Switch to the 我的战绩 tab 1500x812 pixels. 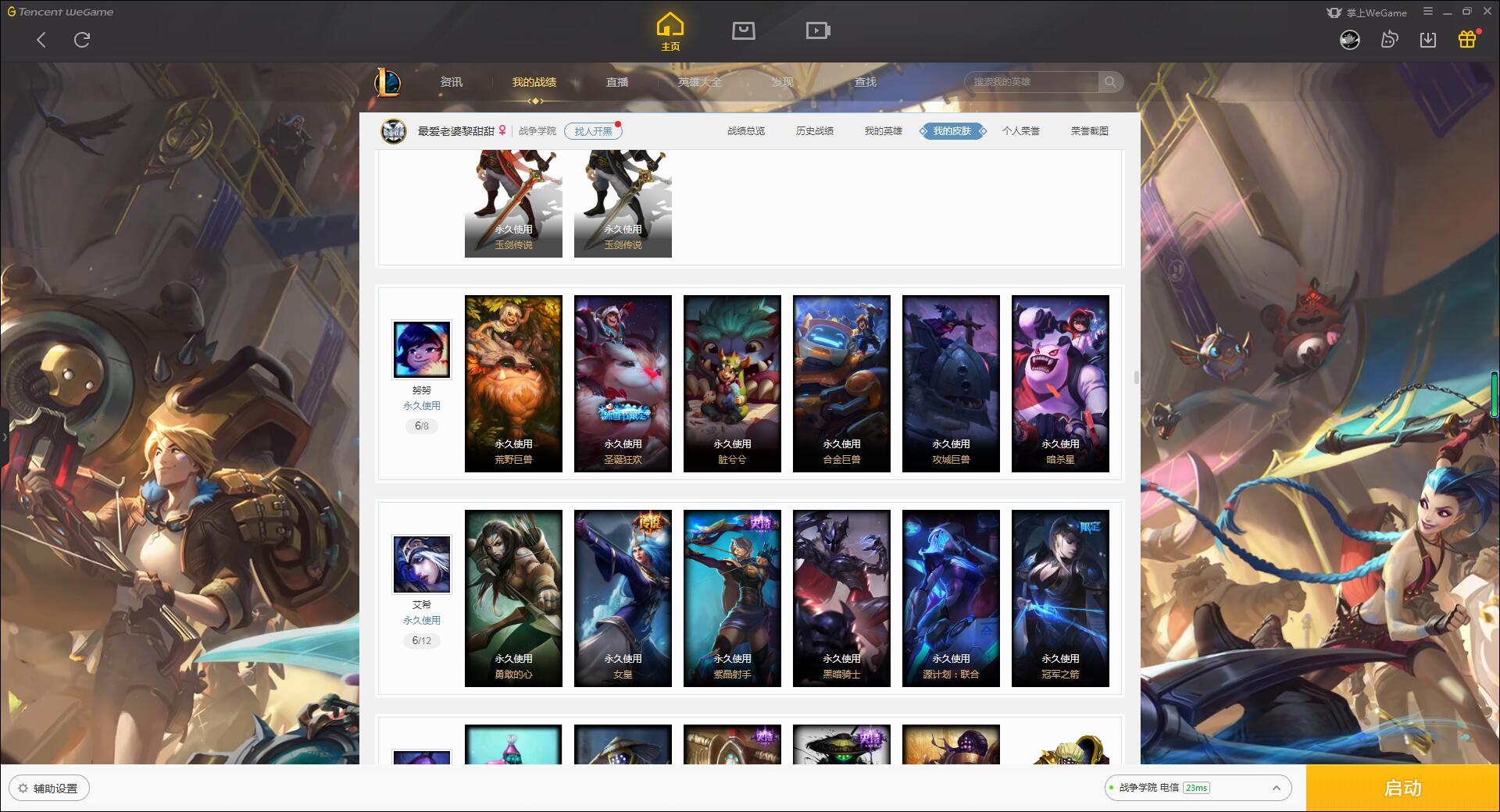[534, 82]
